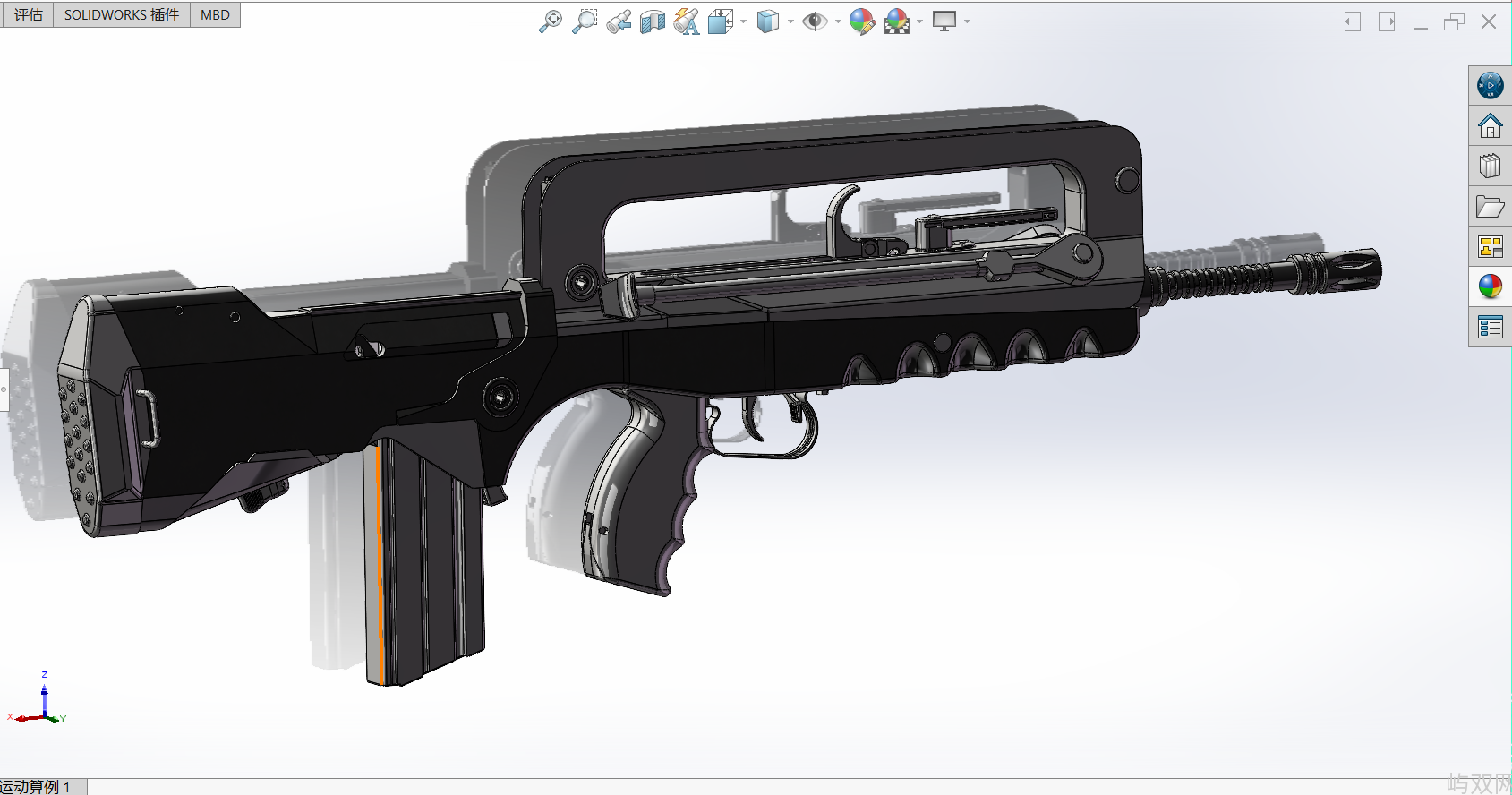The image size is (1512, 795).
Task: Open SOLIDWORKS Resources home tab
Action: point(1491,125)
